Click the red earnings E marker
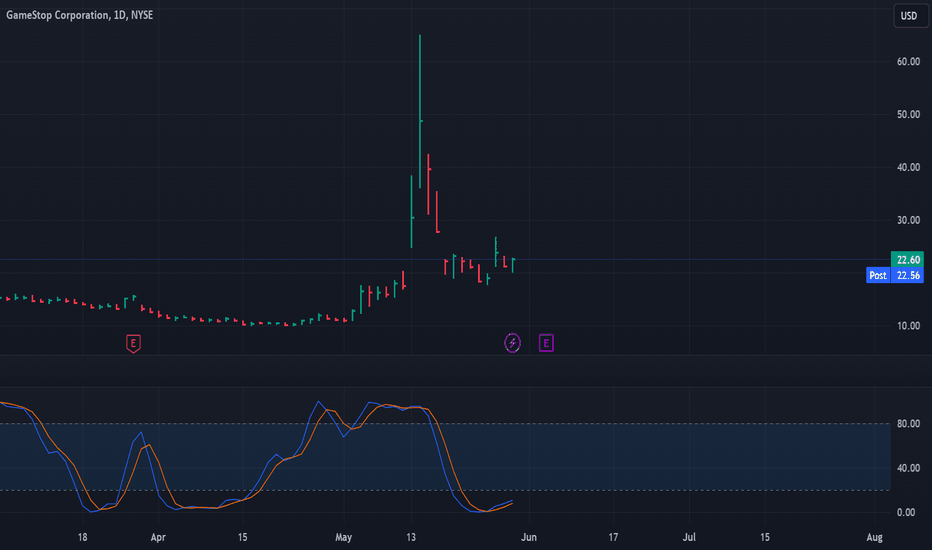 (x=133, y=343)
